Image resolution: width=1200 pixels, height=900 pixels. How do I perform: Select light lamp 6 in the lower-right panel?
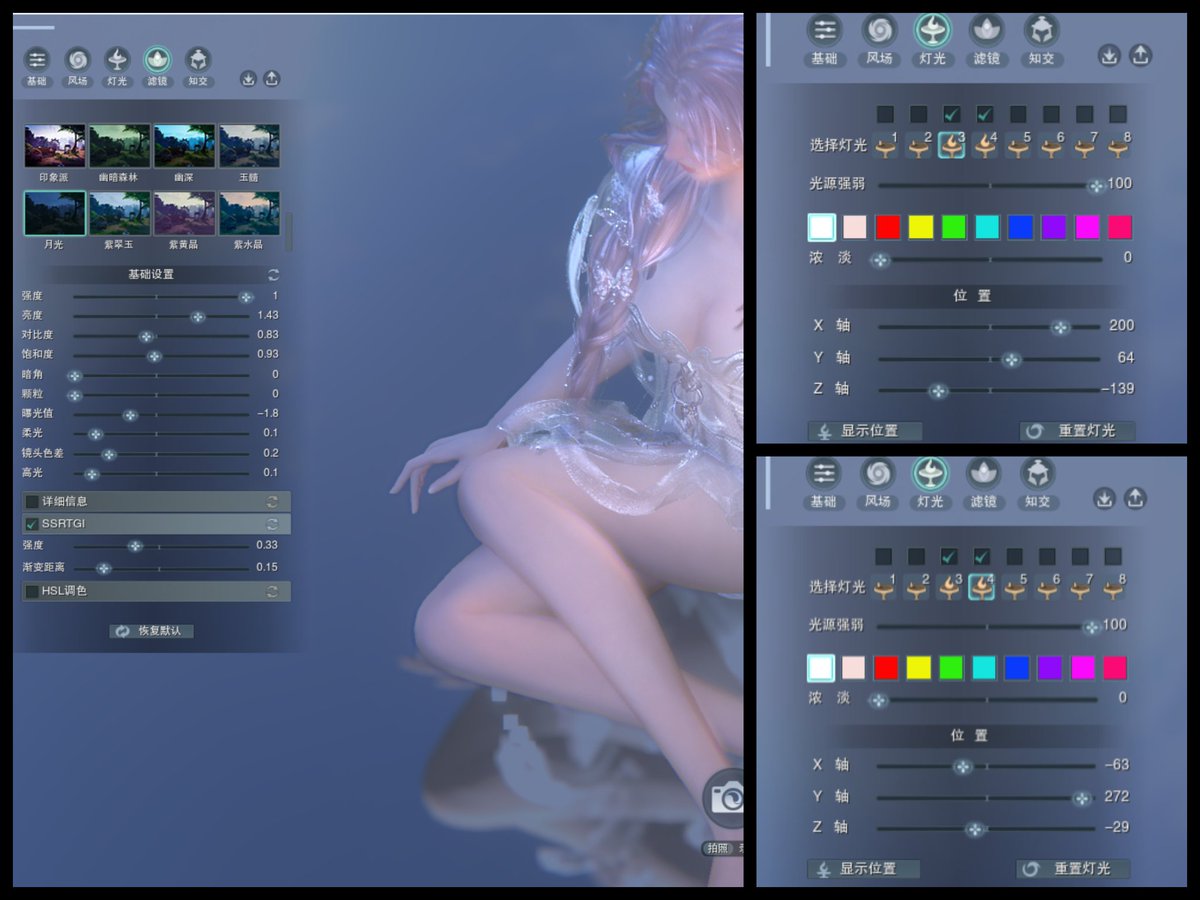1047,587
